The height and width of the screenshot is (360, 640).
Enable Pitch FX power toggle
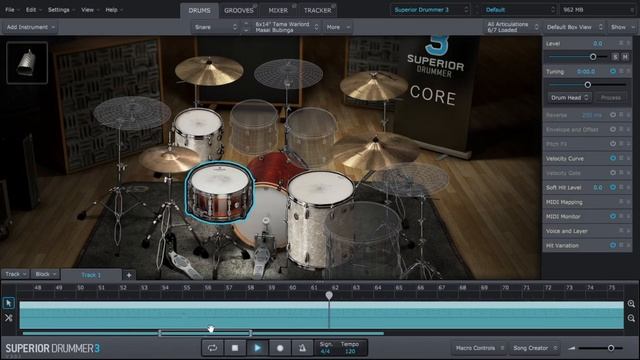(613, 144)
